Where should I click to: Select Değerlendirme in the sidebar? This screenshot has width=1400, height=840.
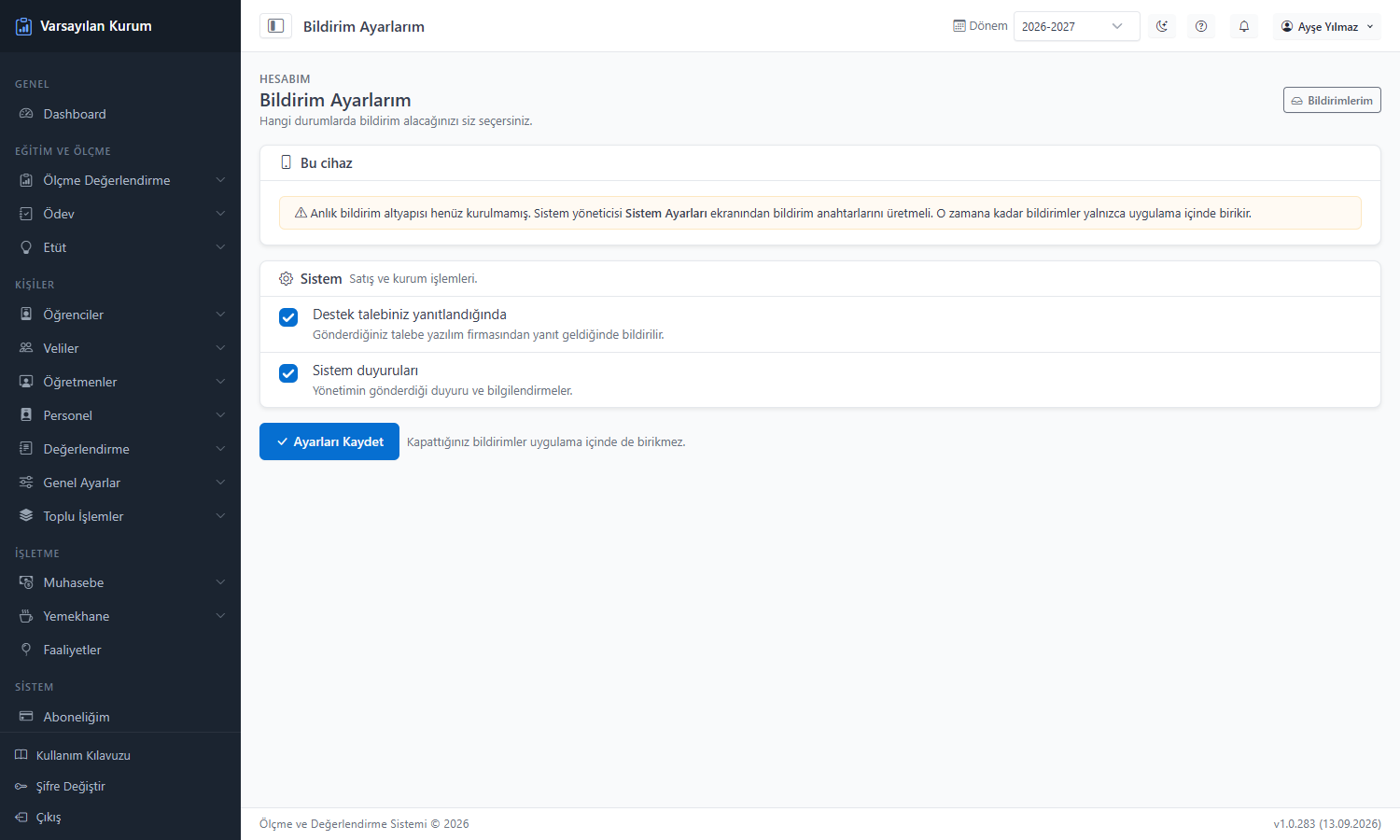pyautogui.click(x=120, y=449)
